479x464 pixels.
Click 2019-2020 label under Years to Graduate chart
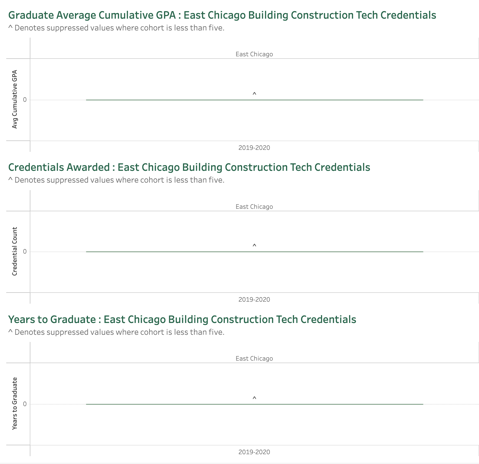point(254,452)
